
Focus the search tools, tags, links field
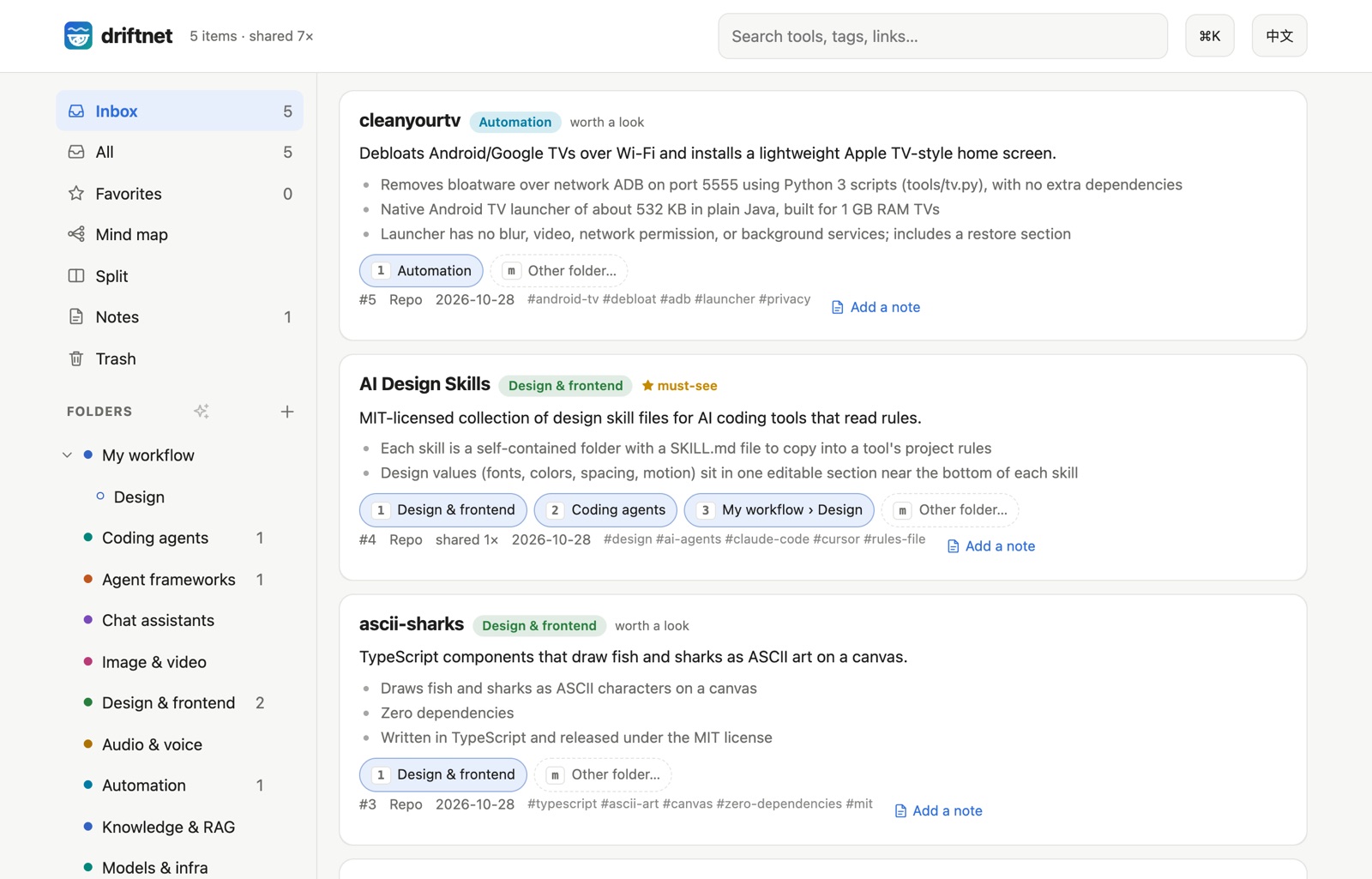click(x=942, y=36)
